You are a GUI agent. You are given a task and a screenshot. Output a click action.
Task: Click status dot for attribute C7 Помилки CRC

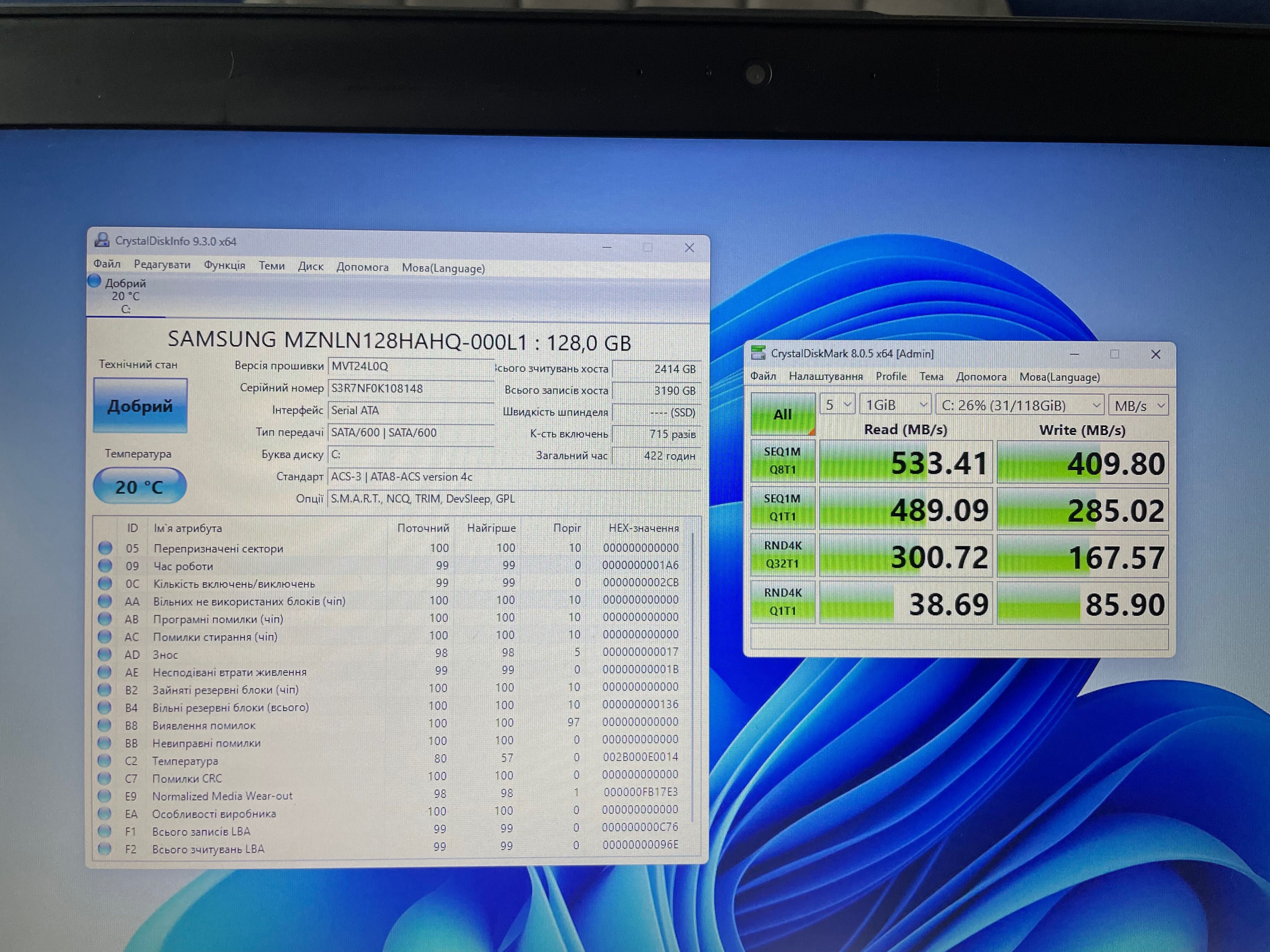click(105, 778)
